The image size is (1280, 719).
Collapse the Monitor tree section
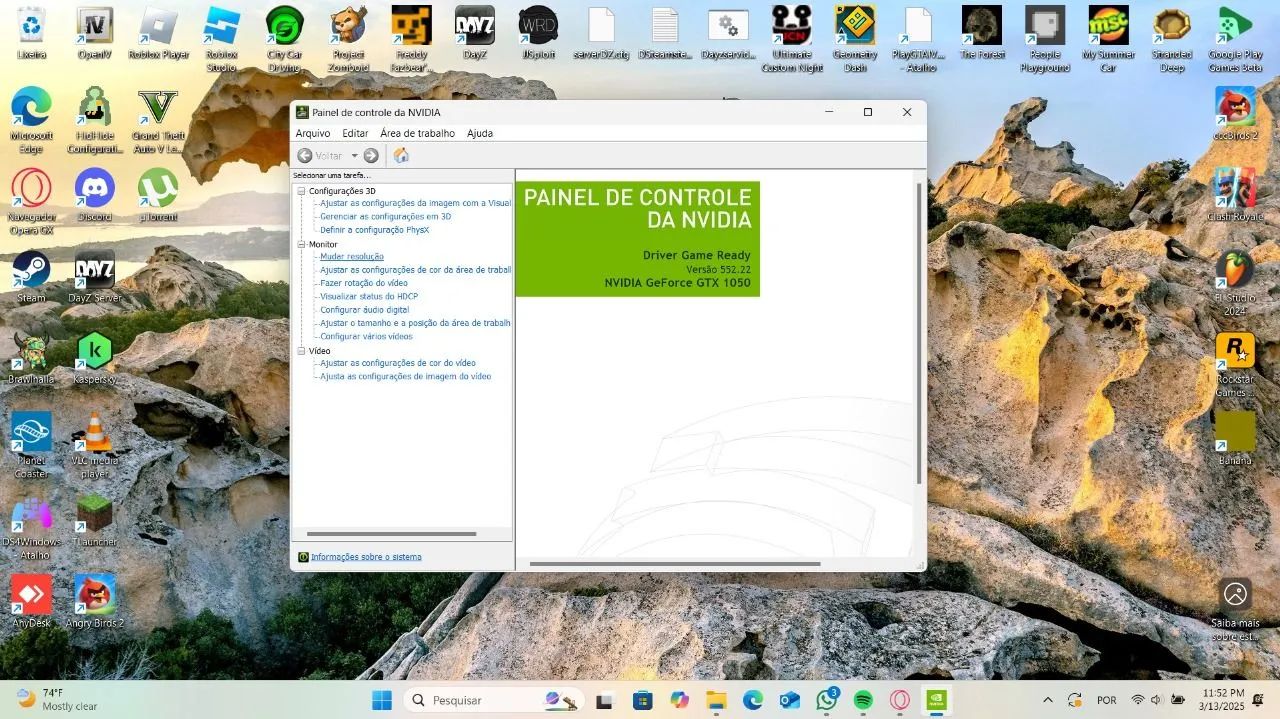pos(301,244)
